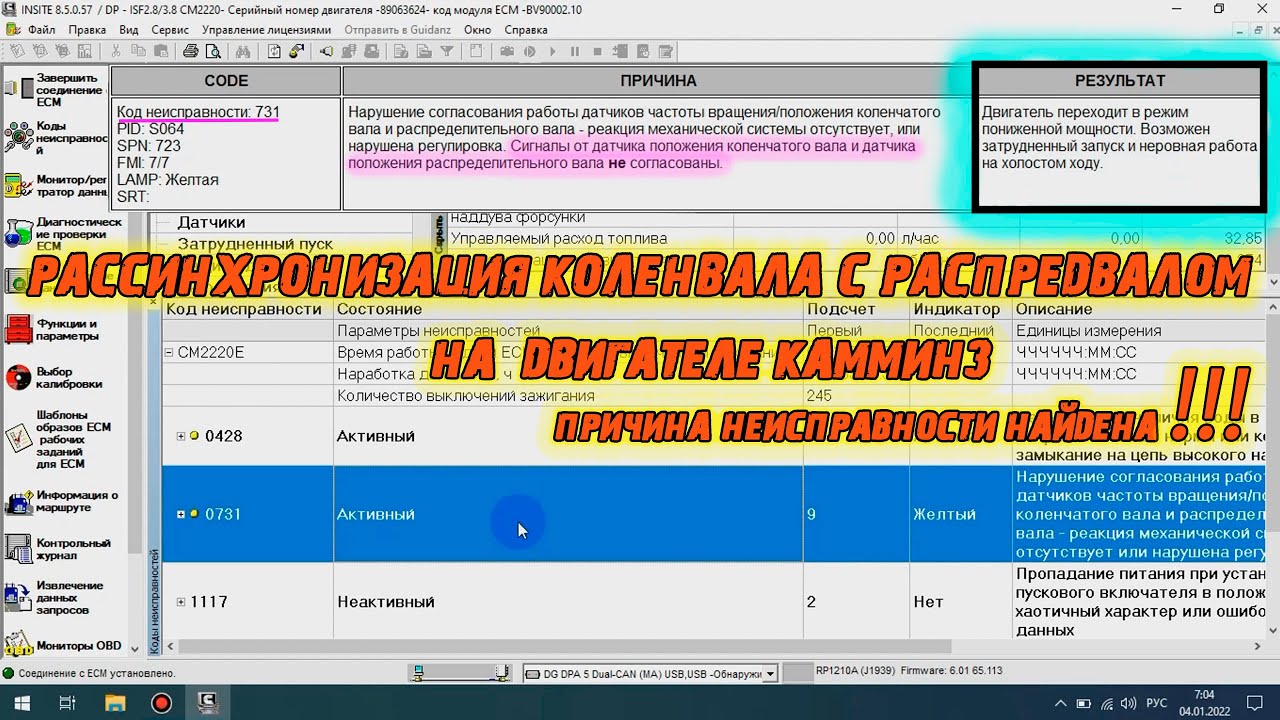This screenshot has height=720, width=1280.
Task: Click the camera snapshot toolbar icon
Action: click(x=507, y=51)
